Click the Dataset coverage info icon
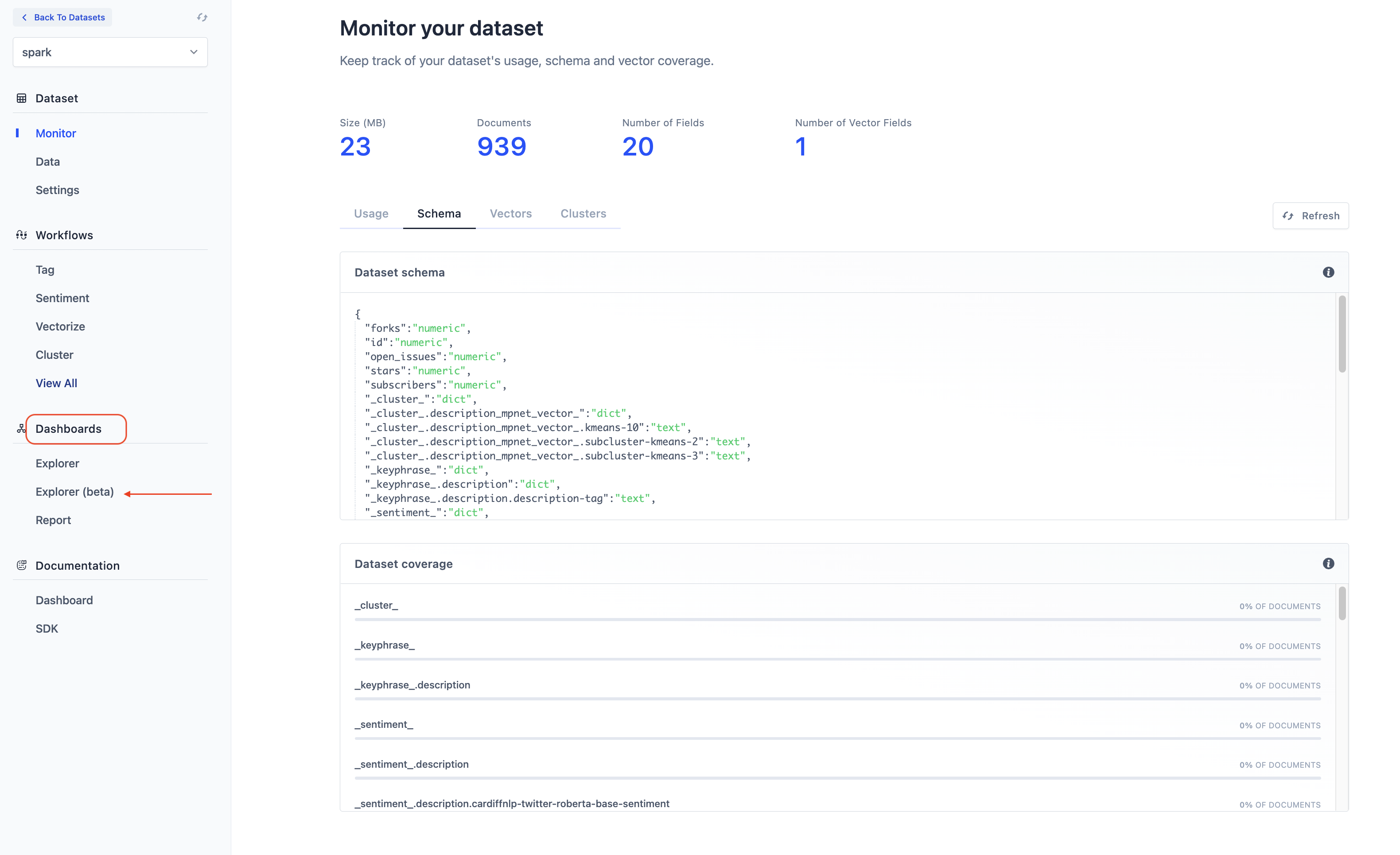 tap(1328, 564)
